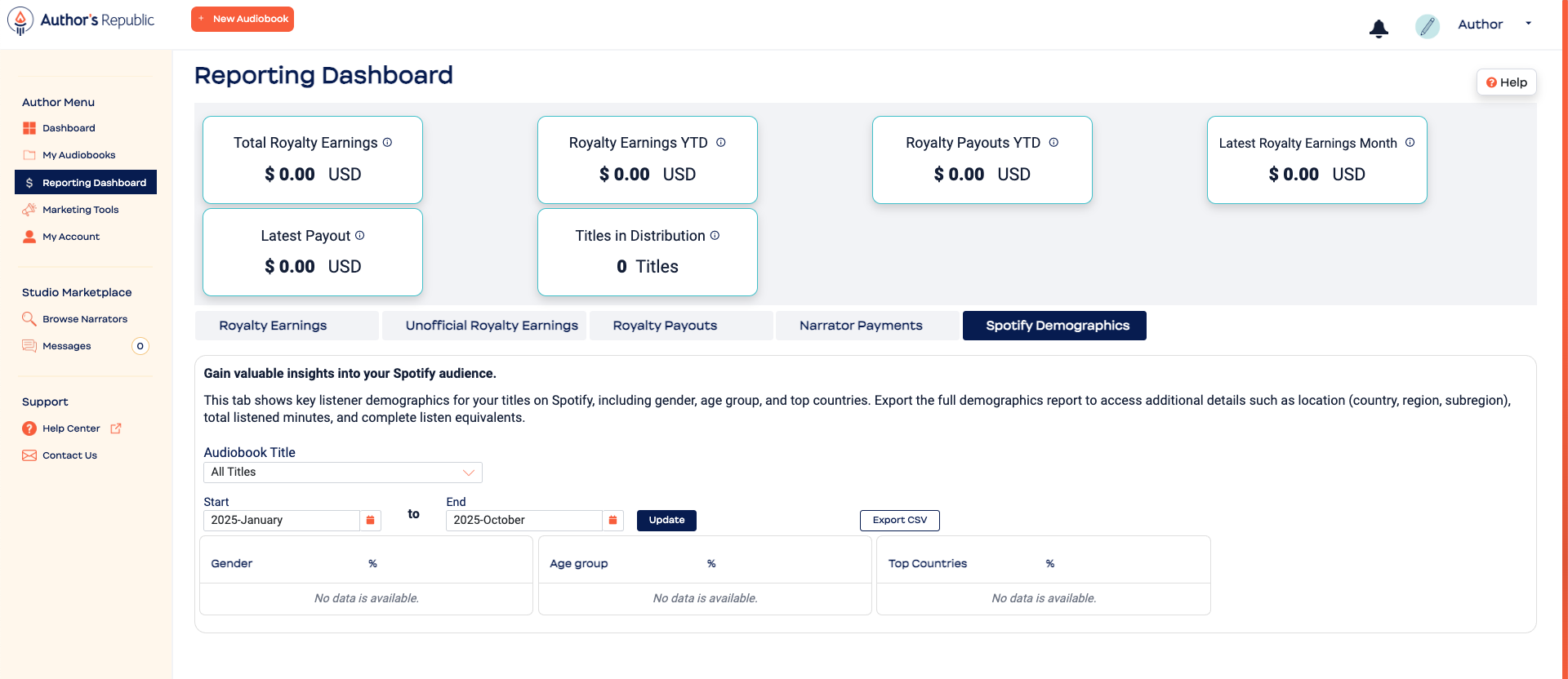
Task: Click the My Audiobooks folder icon
Action: coord(29,155)
